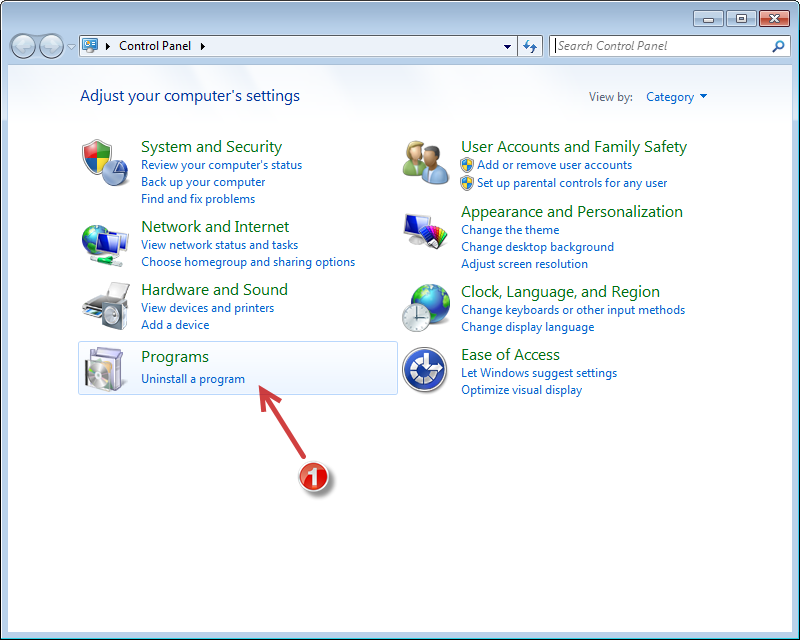This screenshot has height=640, width=800.
Task: Click the Hardware and Sound printer icon
Action: (x=105, y=306)
